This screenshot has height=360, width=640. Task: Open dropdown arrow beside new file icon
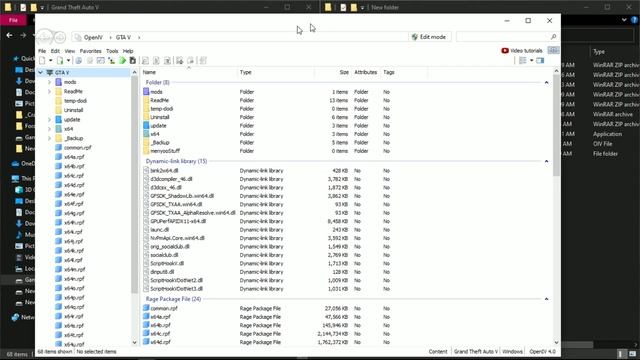click(51, 61)
